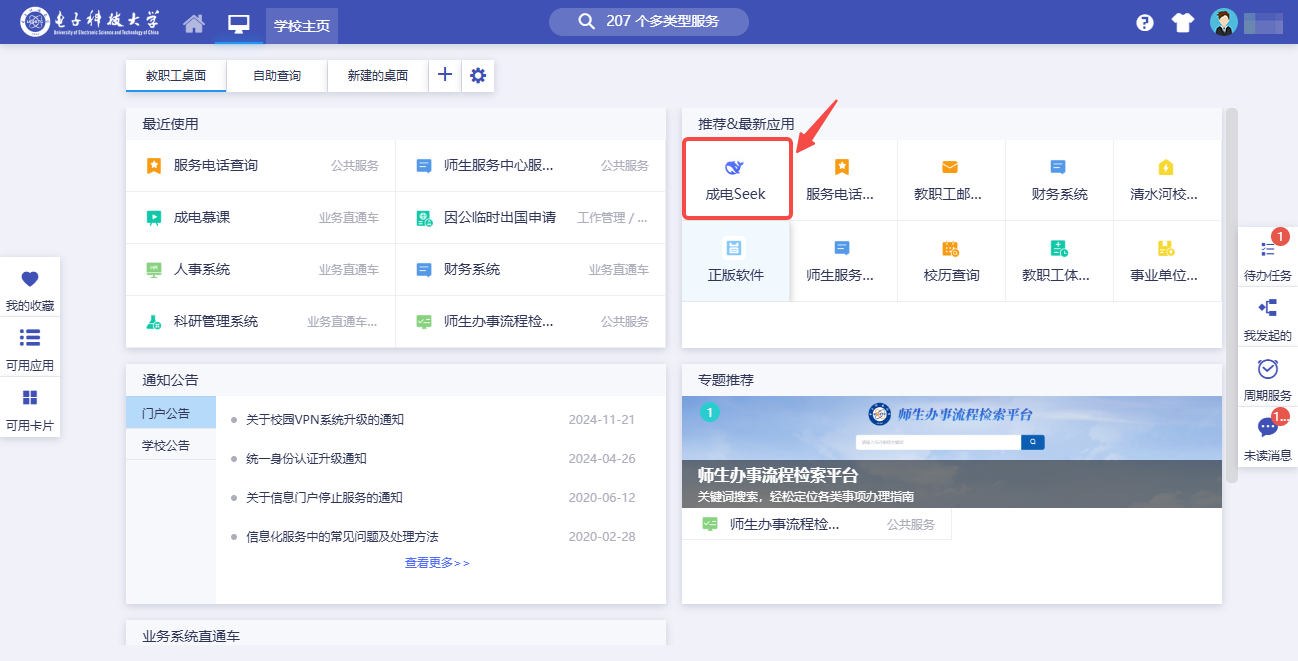
Task: Click the desktop monitor icon in header
Action: tap(238, 23)
